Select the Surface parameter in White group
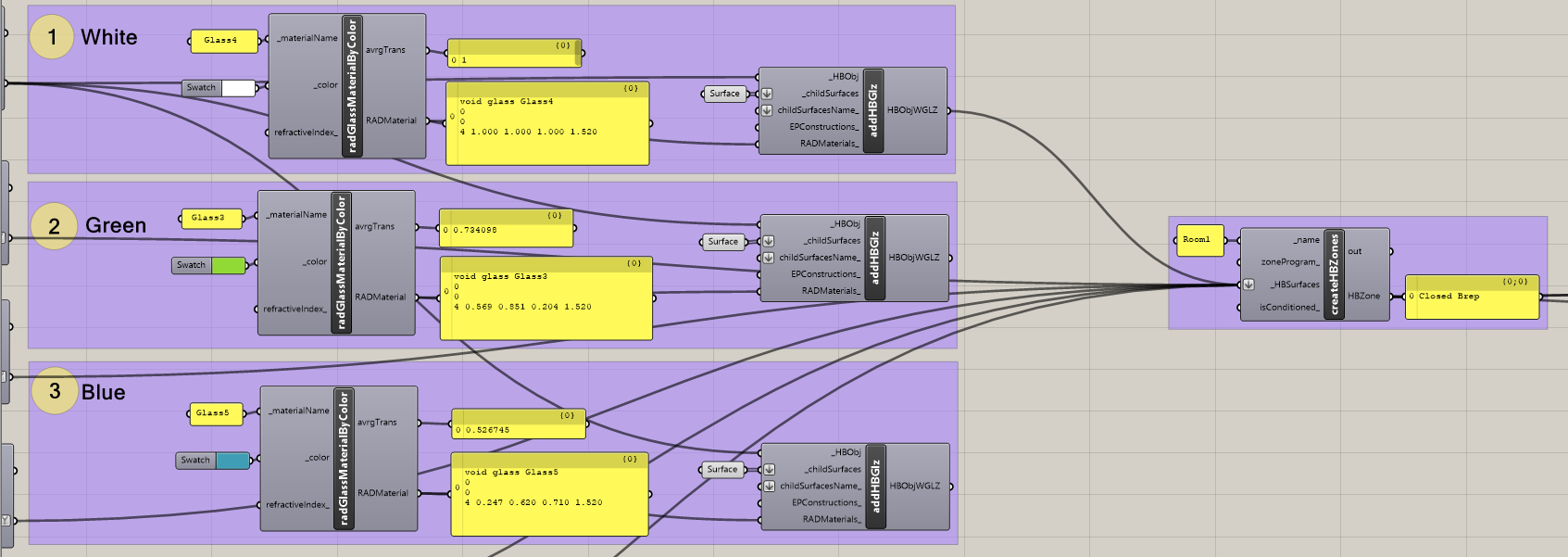Image resolution: width=1568 pixels, height=557 pixels. pos(724,94)
